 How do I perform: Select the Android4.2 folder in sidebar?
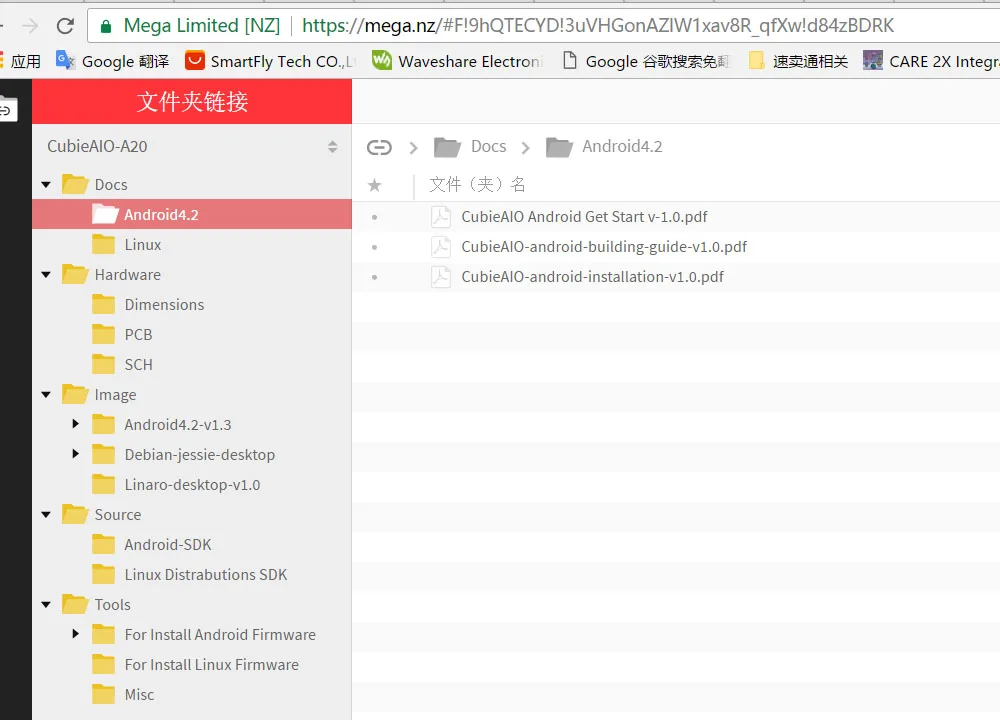coord(192,214)
